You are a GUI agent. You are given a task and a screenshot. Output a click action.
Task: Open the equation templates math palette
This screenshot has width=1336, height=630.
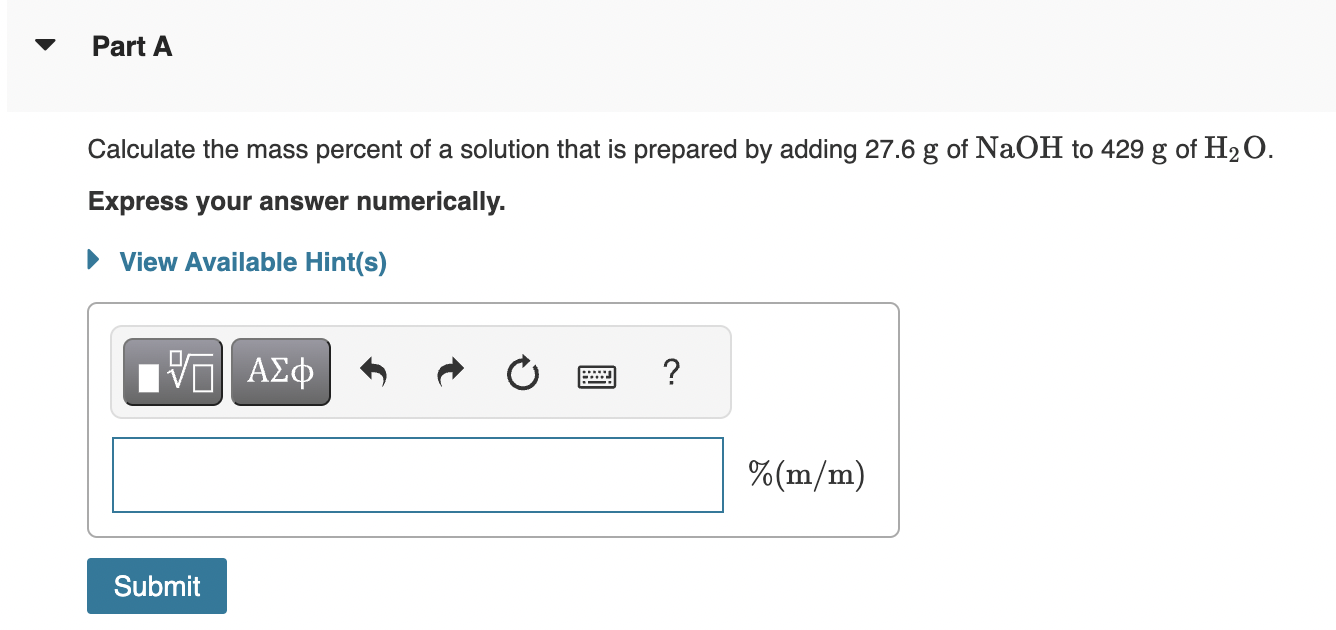[172, 371]
